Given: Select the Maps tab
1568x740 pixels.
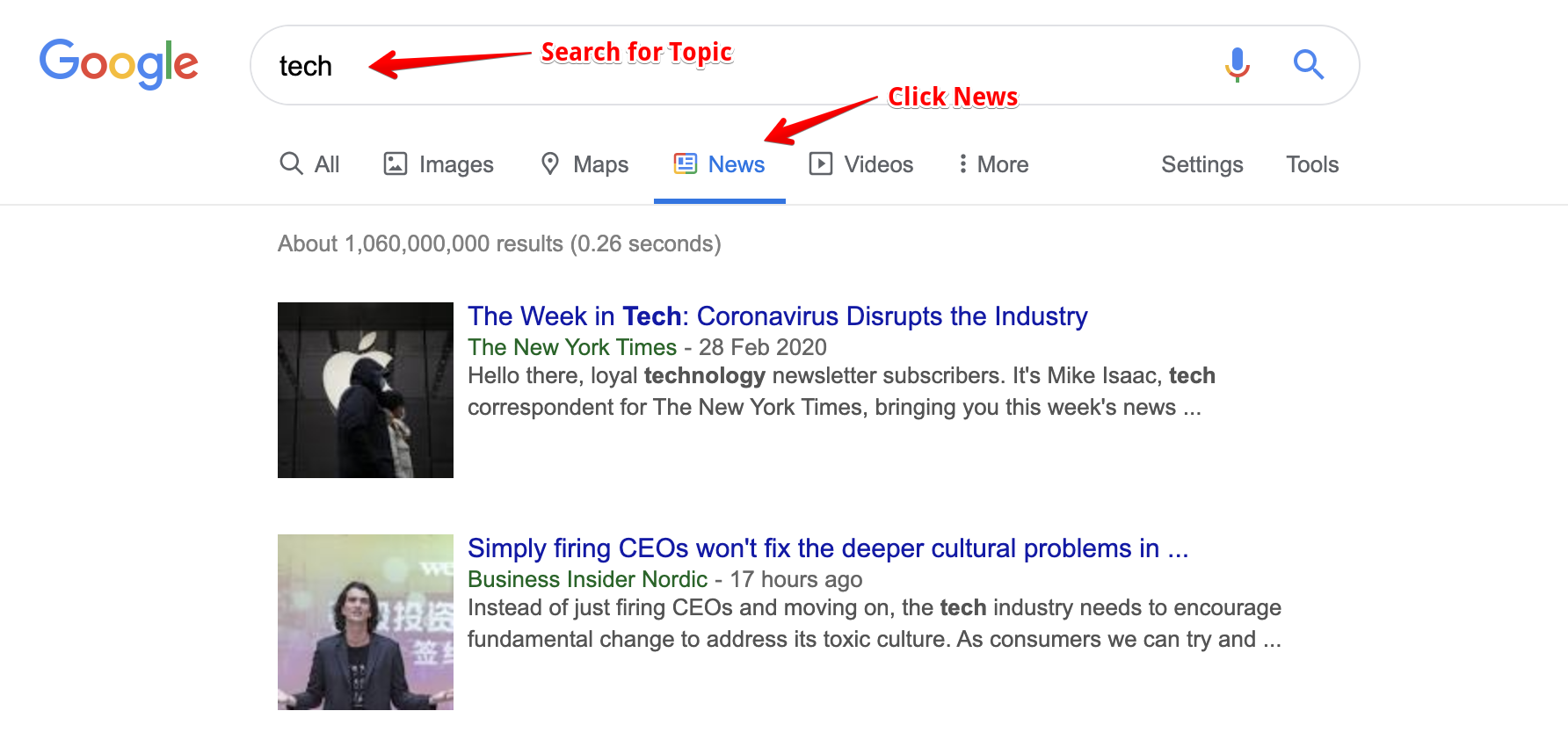Looking at the screenshot, I should pos(600,164).
